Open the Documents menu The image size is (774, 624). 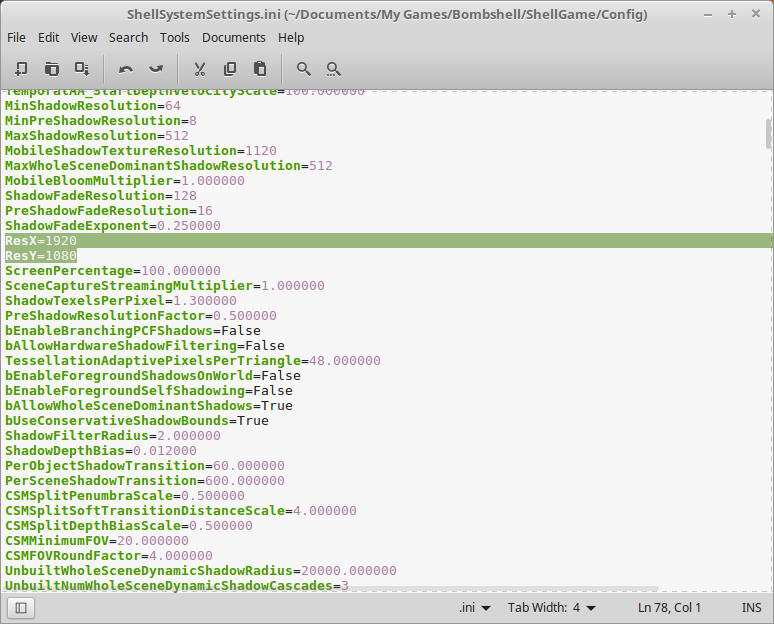click(233, 38)
